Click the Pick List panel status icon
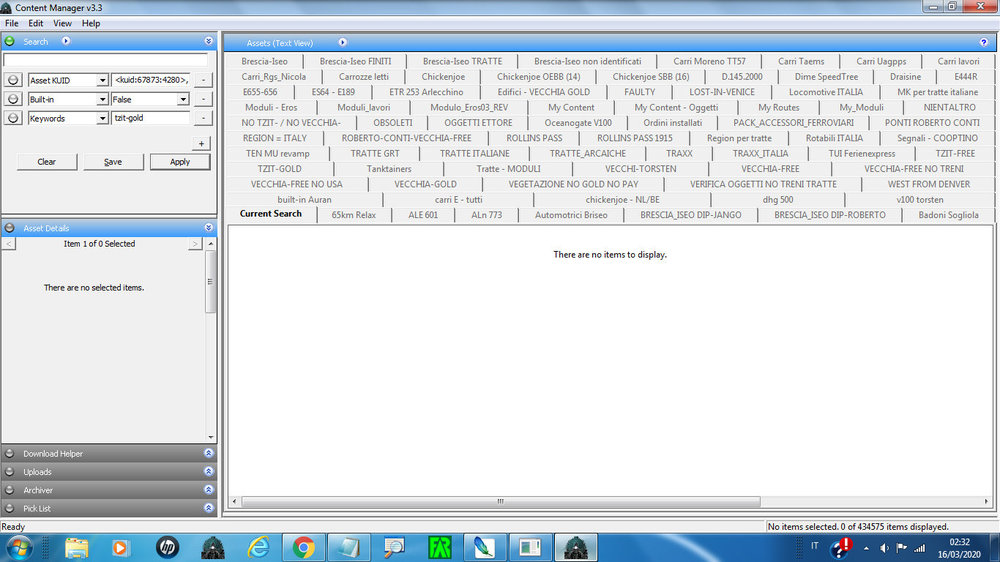Viewport: 1000px width, 562px height. pyautogui.click(x=10, y=508)
